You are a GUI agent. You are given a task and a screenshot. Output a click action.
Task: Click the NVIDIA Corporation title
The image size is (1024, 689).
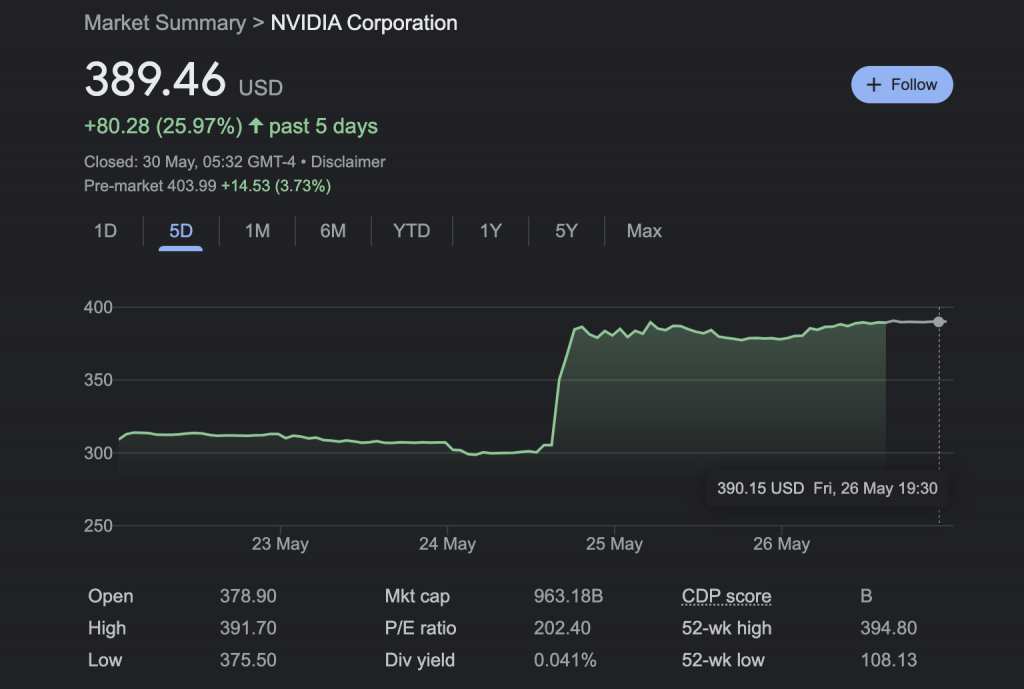click(x=364, y=23)
